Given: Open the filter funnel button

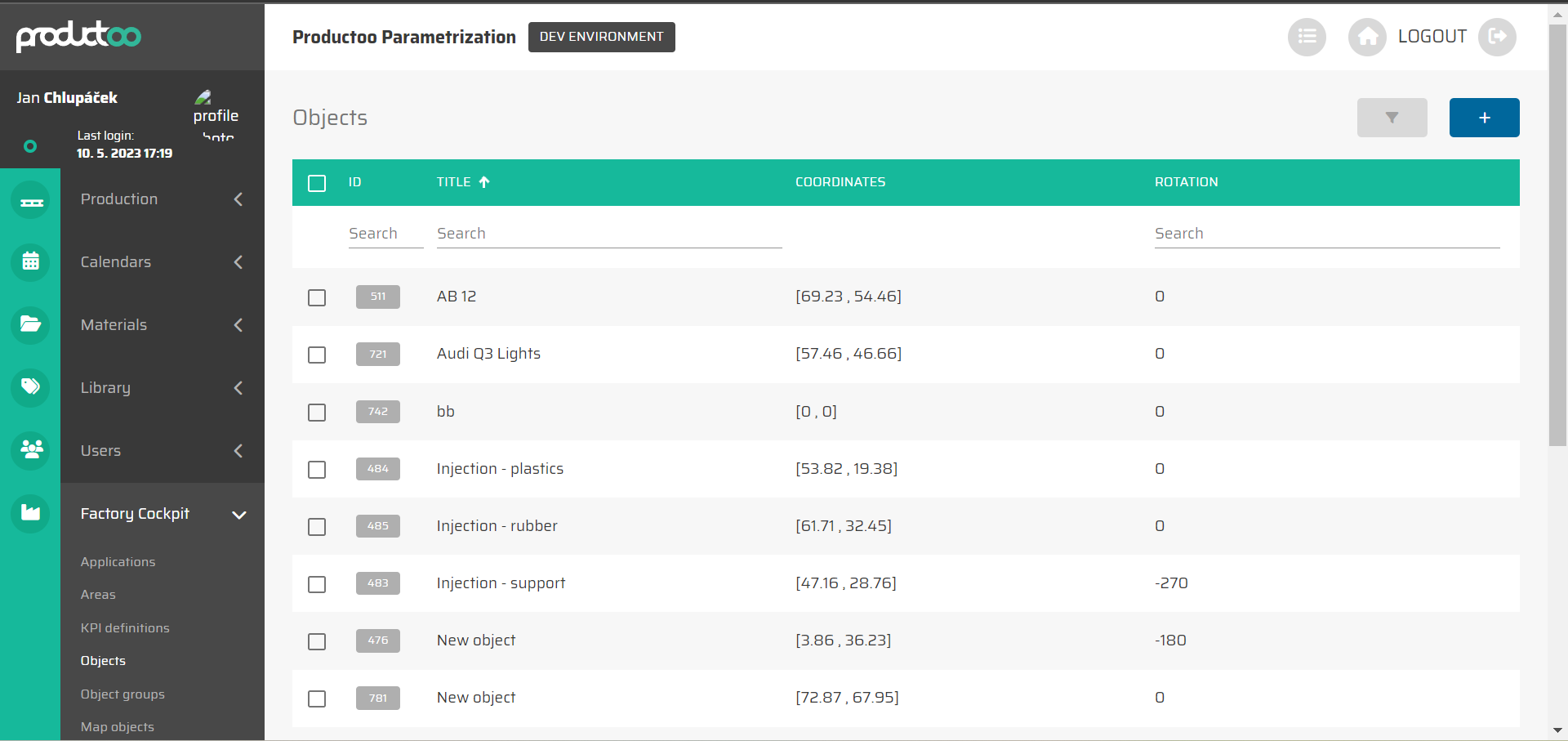Looking at the screenshot, I should click(x=1392, y=118).
